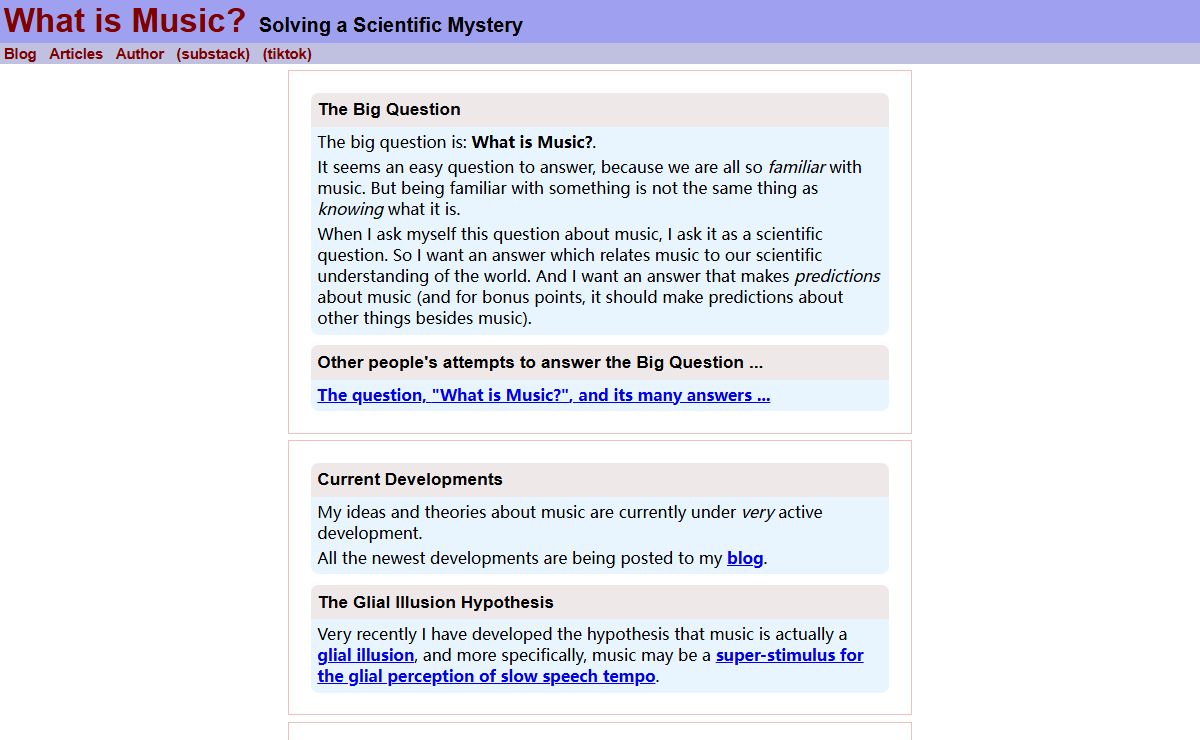The image size is (1200, 740).
Task: Open the "glial illusion" link
Action: (366, 655)
